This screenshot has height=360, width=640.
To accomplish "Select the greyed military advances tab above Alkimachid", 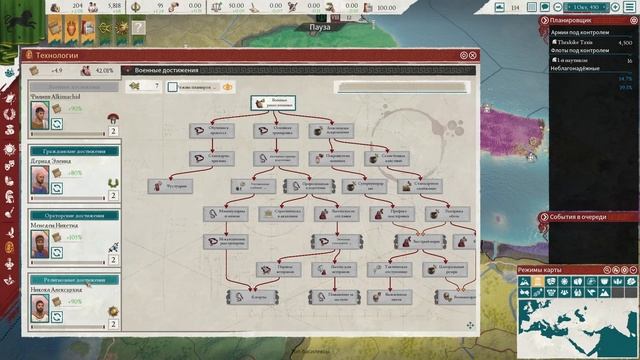I will click(74, 87).
